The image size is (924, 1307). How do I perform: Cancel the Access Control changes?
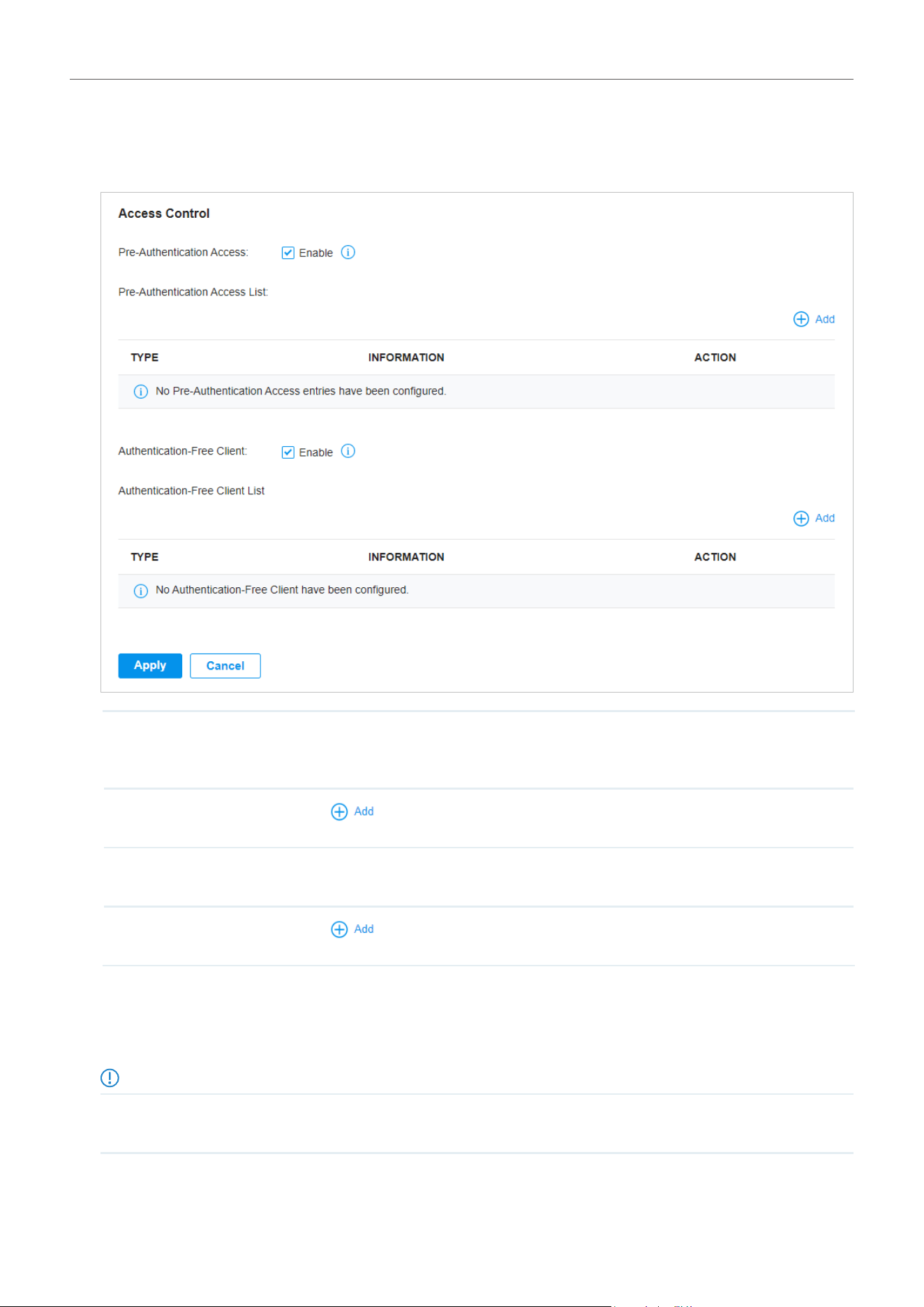click(225, 666)
